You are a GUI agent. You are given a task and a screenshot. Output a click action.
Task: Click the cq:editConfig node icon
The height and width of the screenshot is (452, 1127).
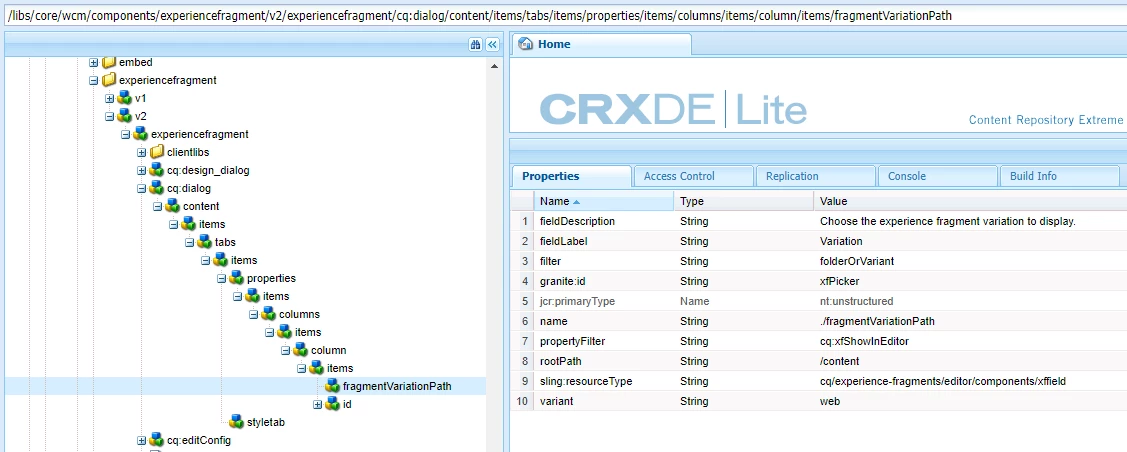pos(157,440)
